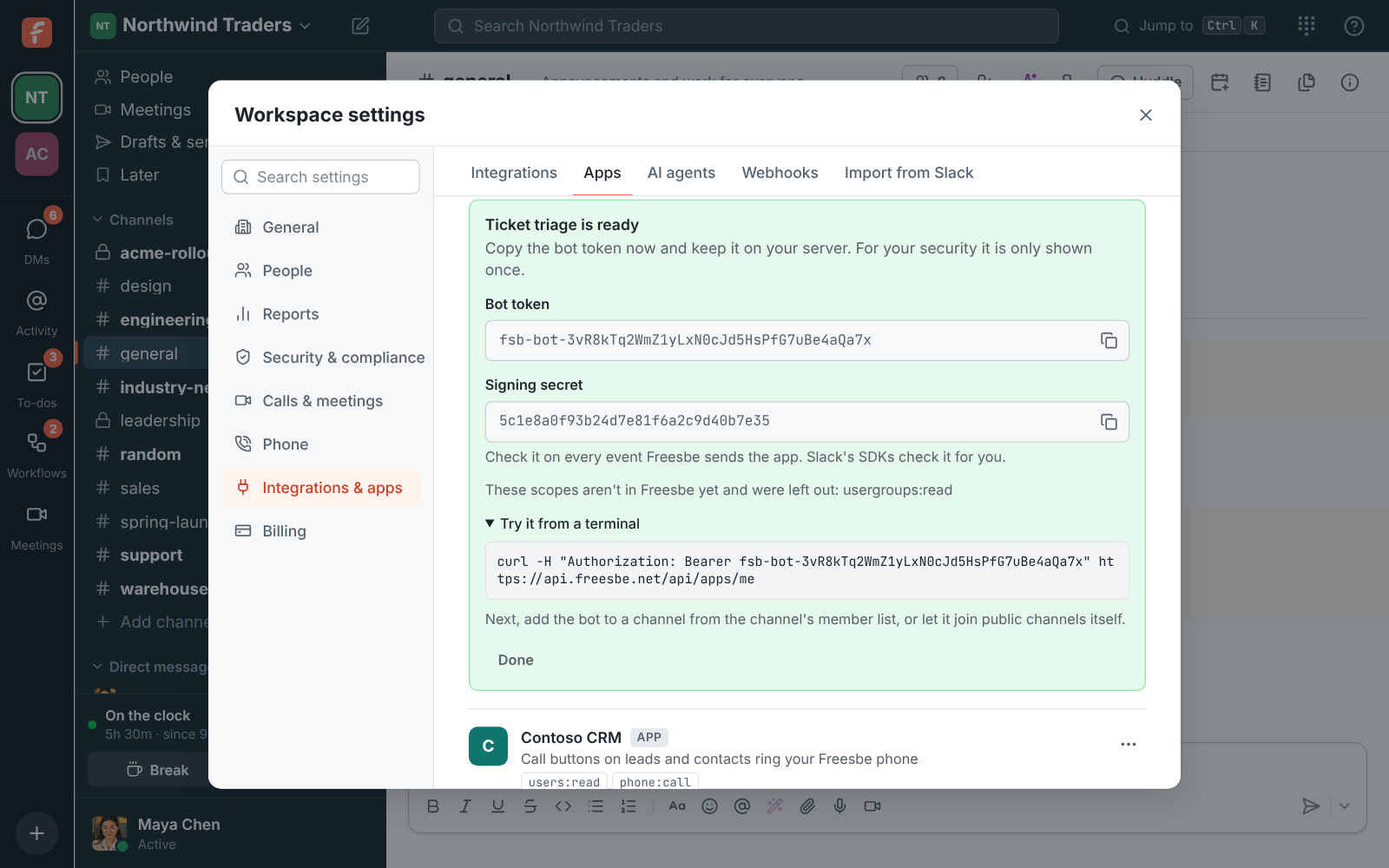1389x868 pixels.
Task: Open Calls & meetings settings
Action: [x=321, y=401]
